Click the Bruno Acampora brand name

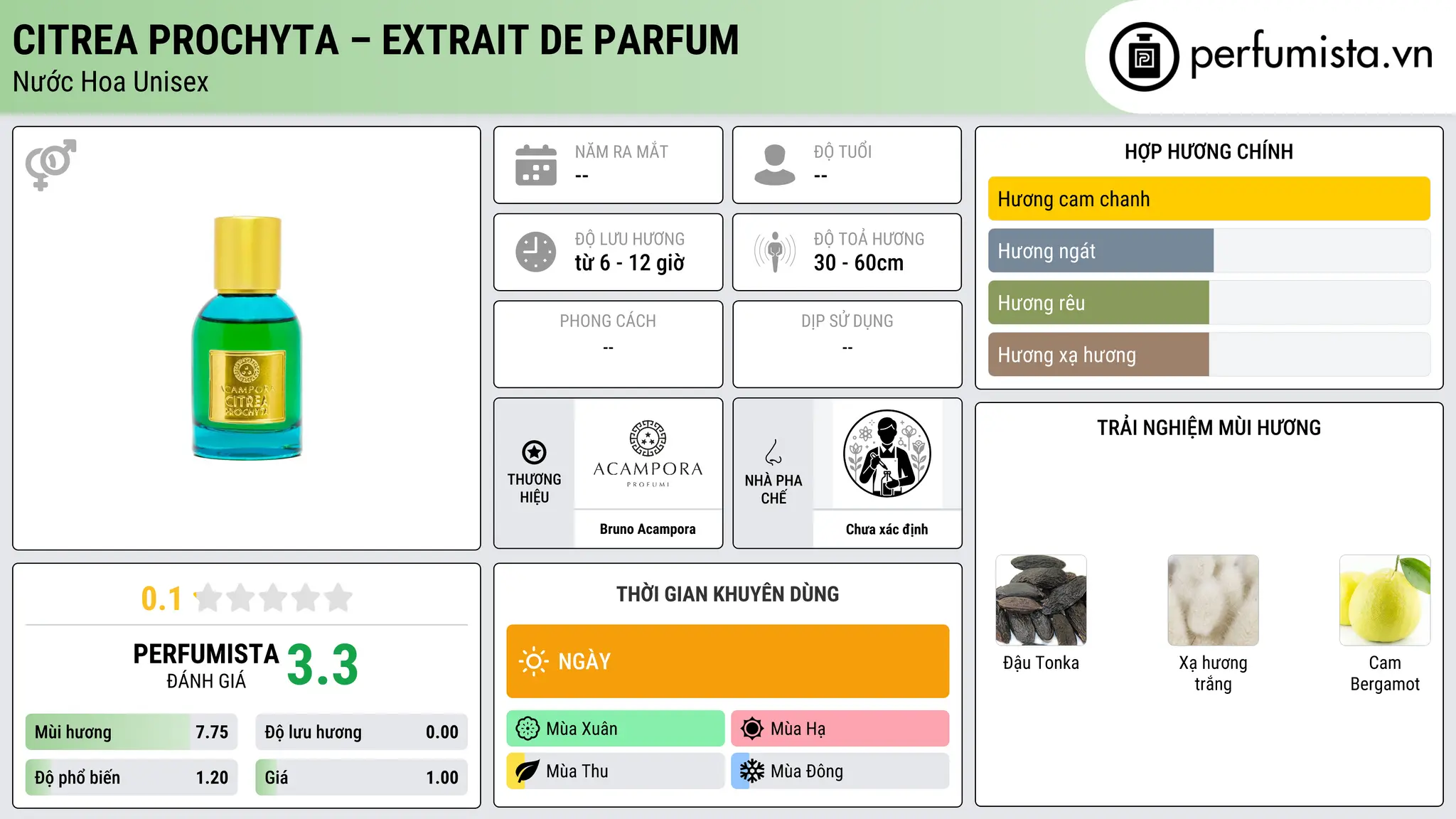pyautogui.click(x=648, y=529)
